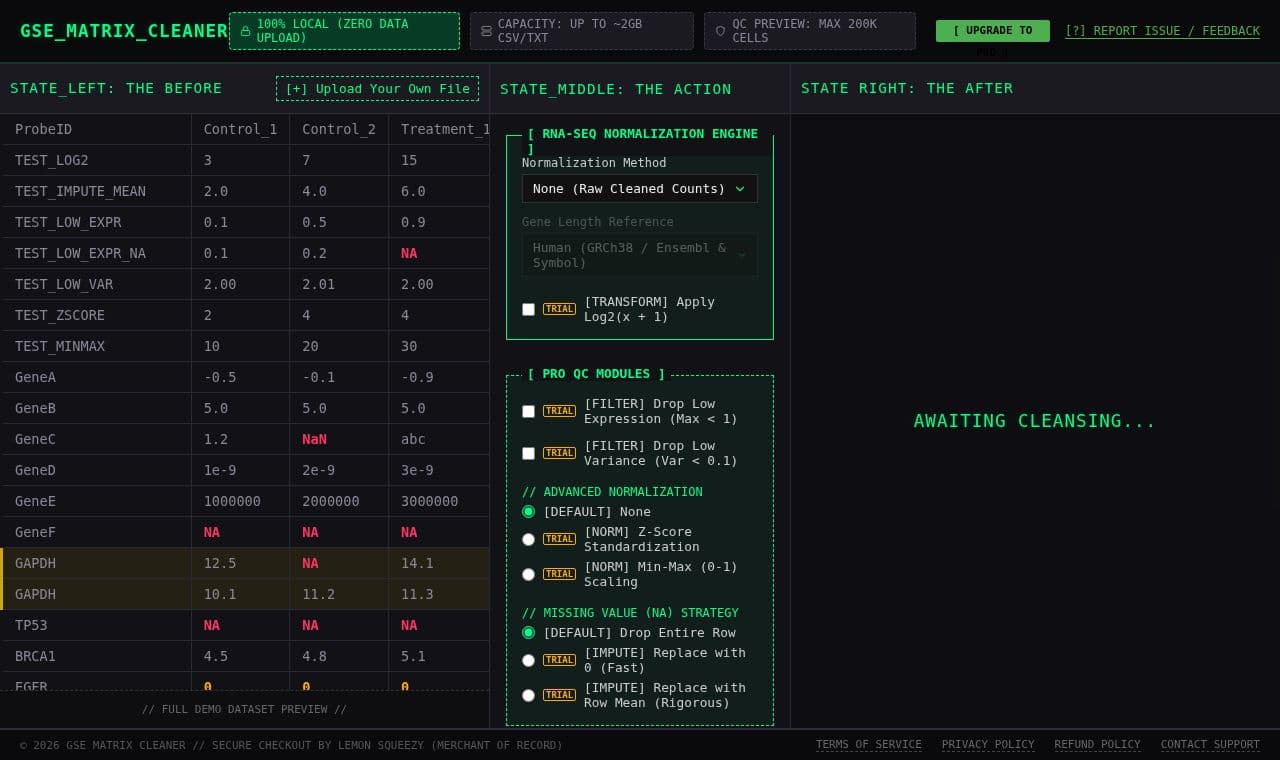1280x760 pixels.
Task: Click the lock icon in the 100% Local badge
Action: 245,31
